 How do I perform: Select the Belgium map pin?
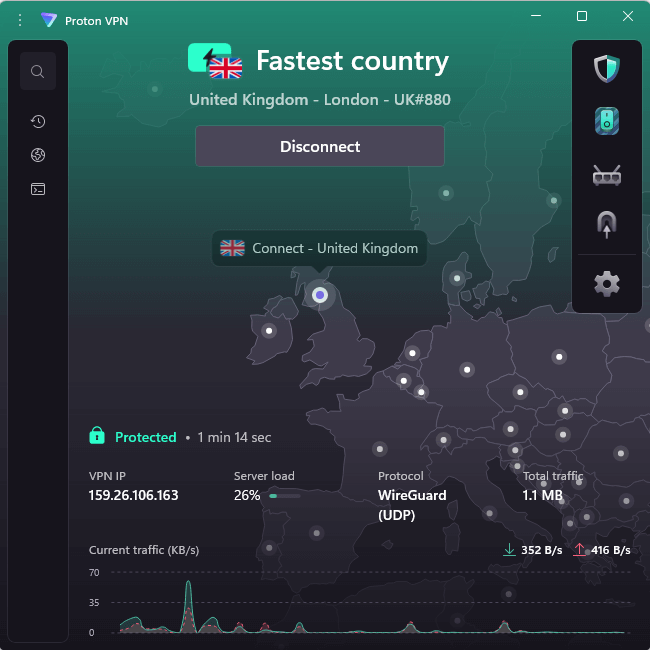click(x=403, y=381)
